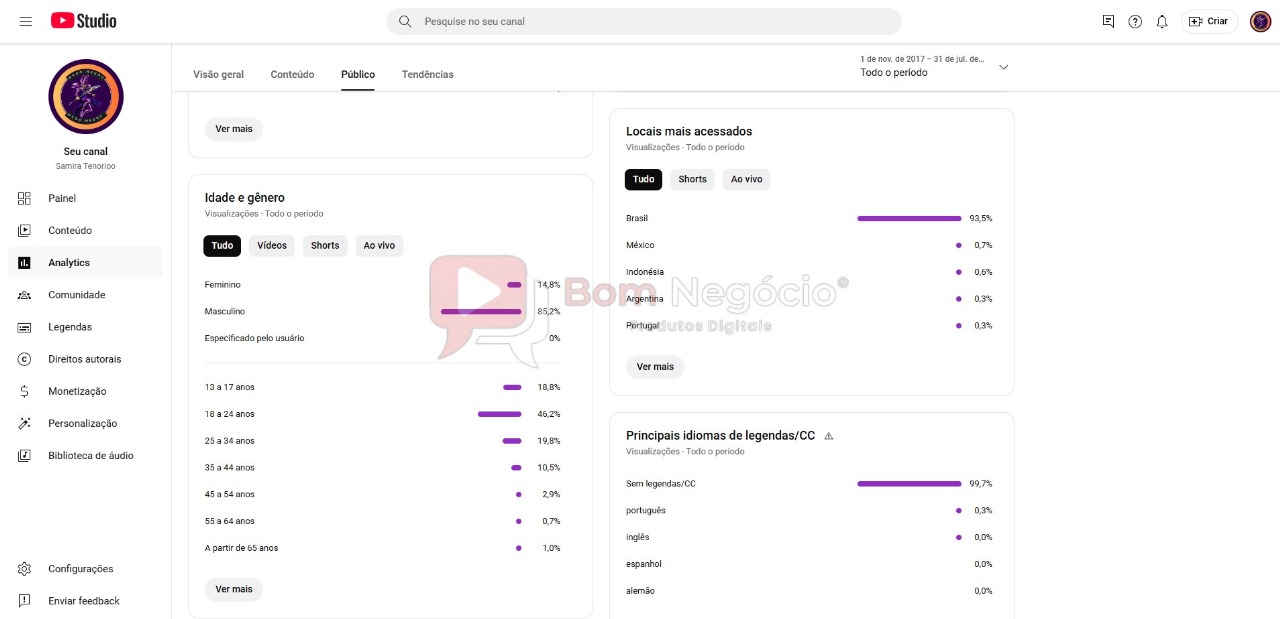Select Tudo filter in Locais mais acessados

[x=643, y=179]
